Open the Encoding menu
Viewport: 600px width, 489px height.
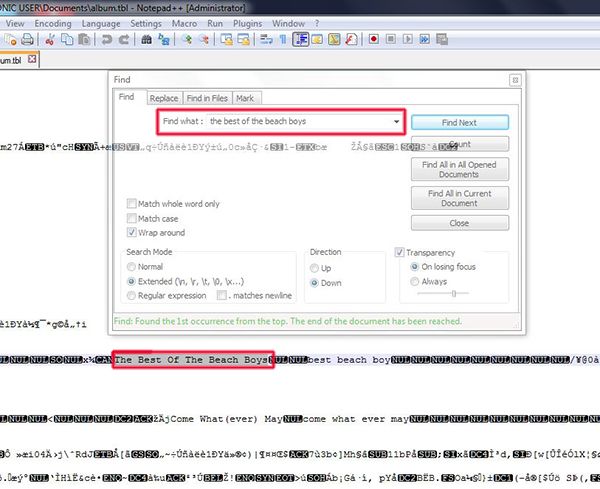pos(53,24)
